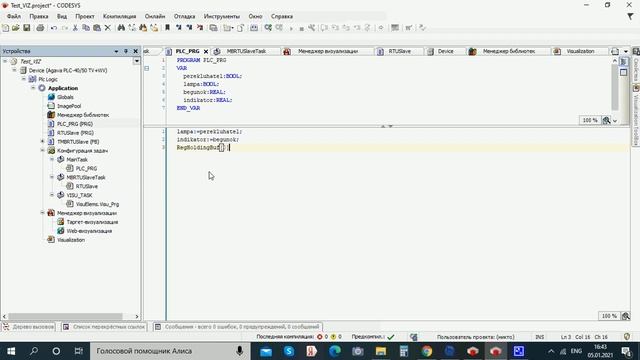Image resolution: width=640 pixels, height=360 pixels.
Task: Expand the TMBRTUSlave (FB) node
Action: click(x=43, y=142)
